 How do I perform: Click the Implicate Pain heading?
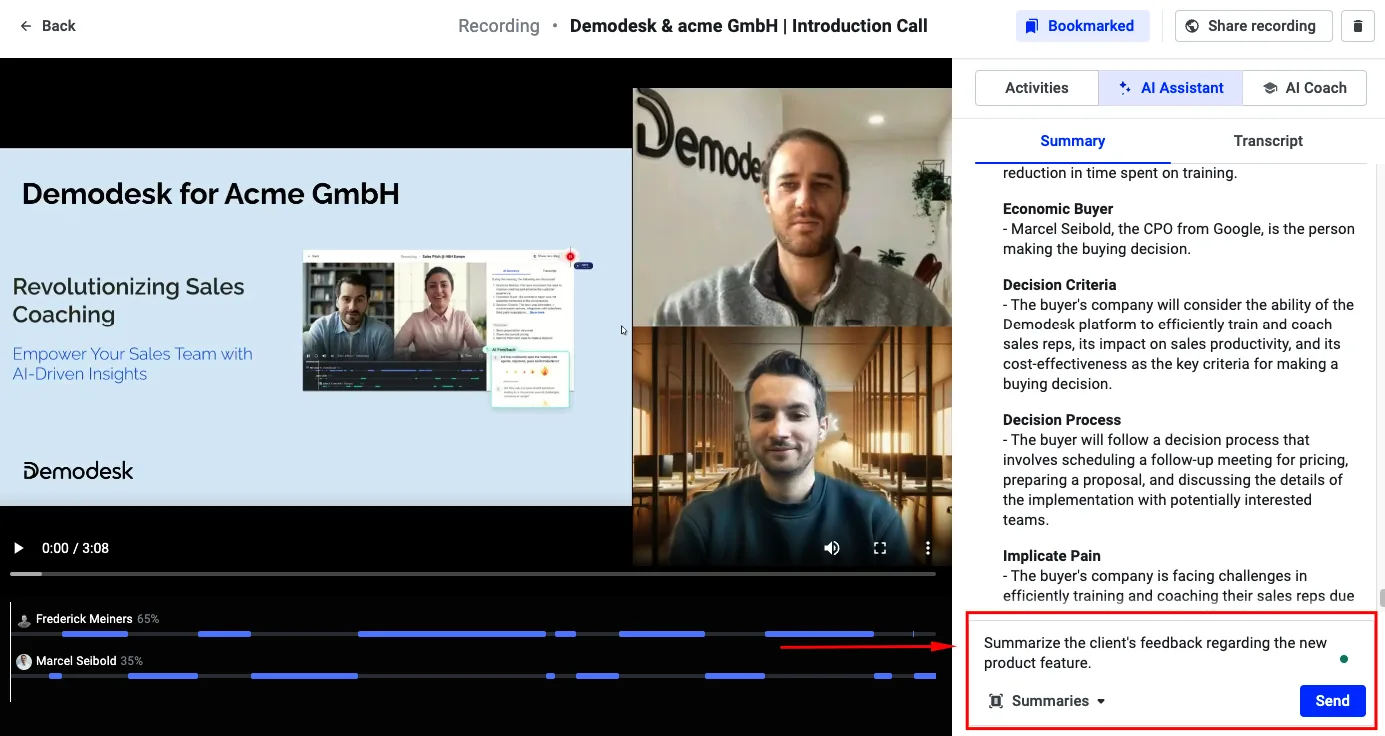pyautogui.click(x=1051, y=556)
